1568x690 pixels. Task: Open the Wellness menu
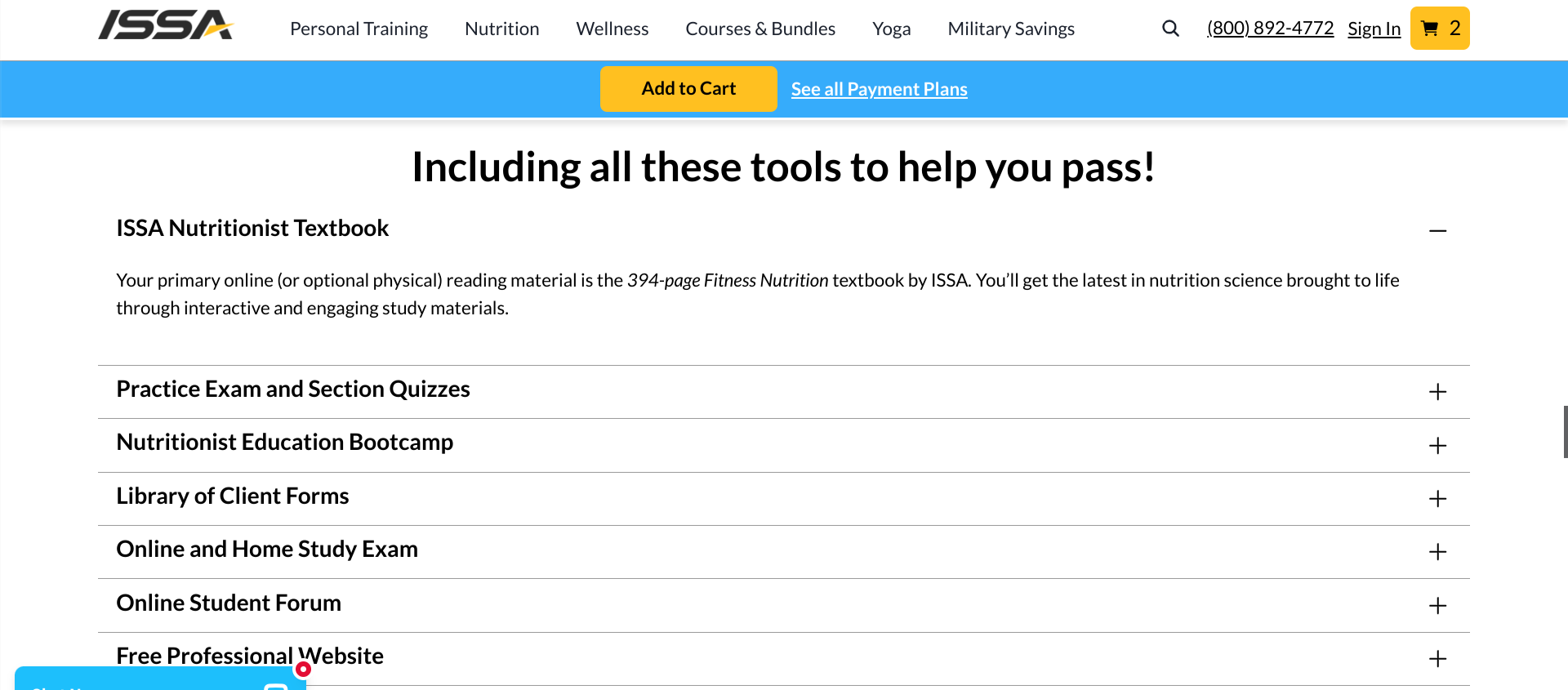pyautogui.click(x=612, y=29)
